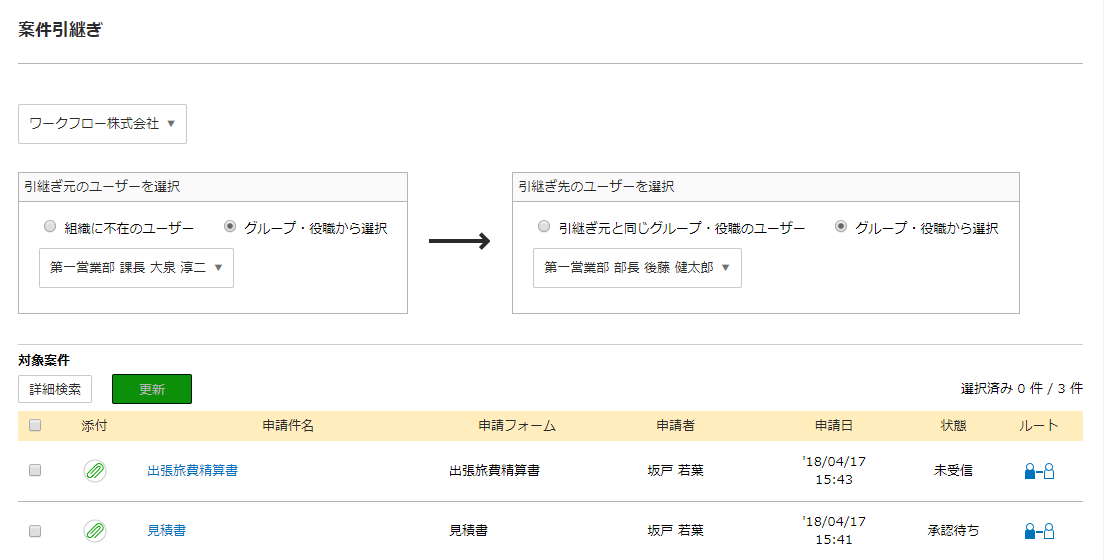Select destination グループ・役職から選択 radio button
The height and width of the screenshot is (560, 1104).
(x=841, y=227)
